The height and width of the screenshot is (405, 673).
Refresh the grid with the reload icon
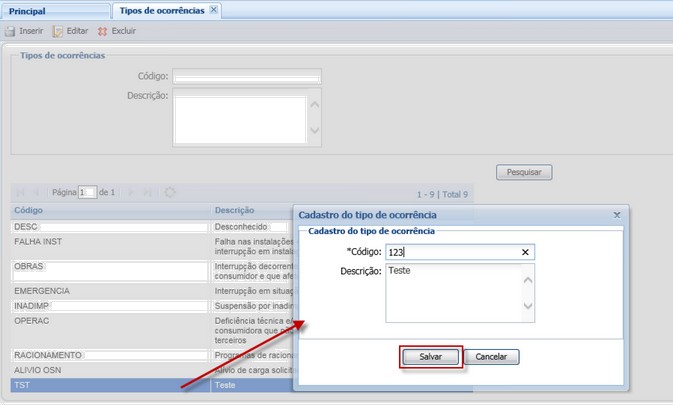pos(169,192)
